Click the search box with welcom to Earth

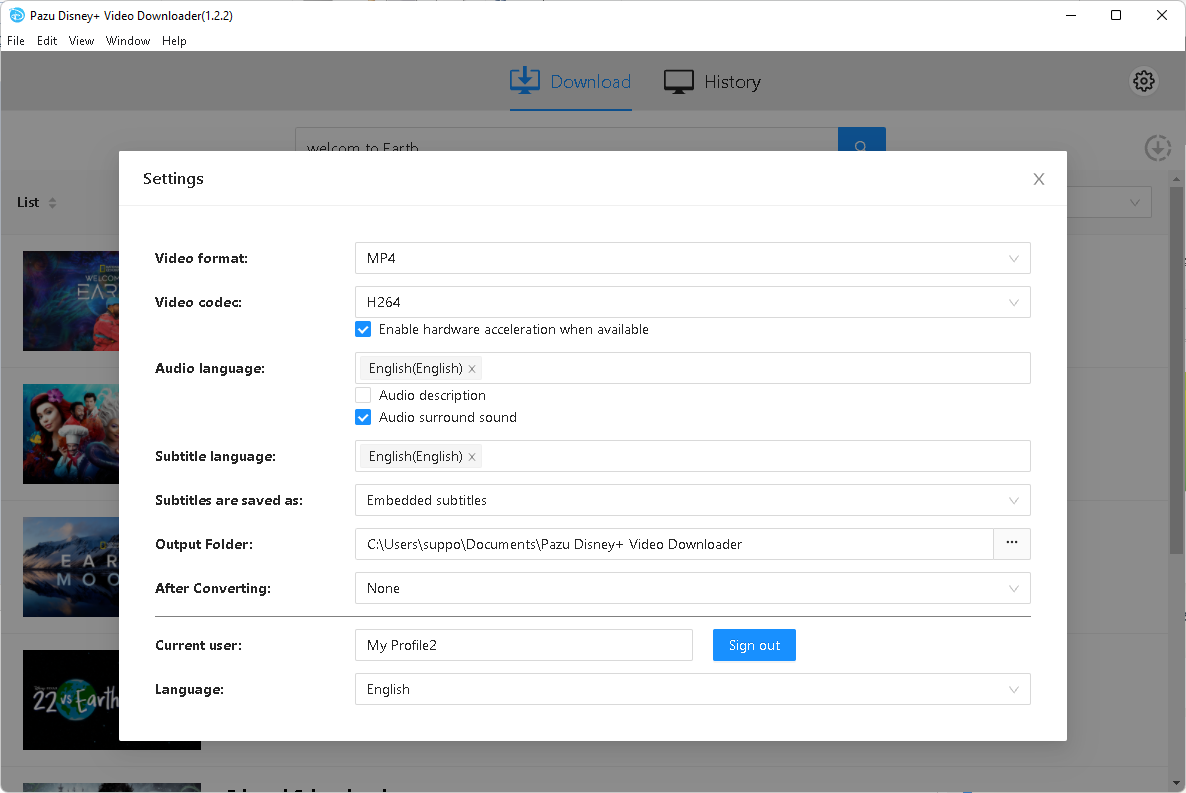pyautogui.click(x=567, y=140)
